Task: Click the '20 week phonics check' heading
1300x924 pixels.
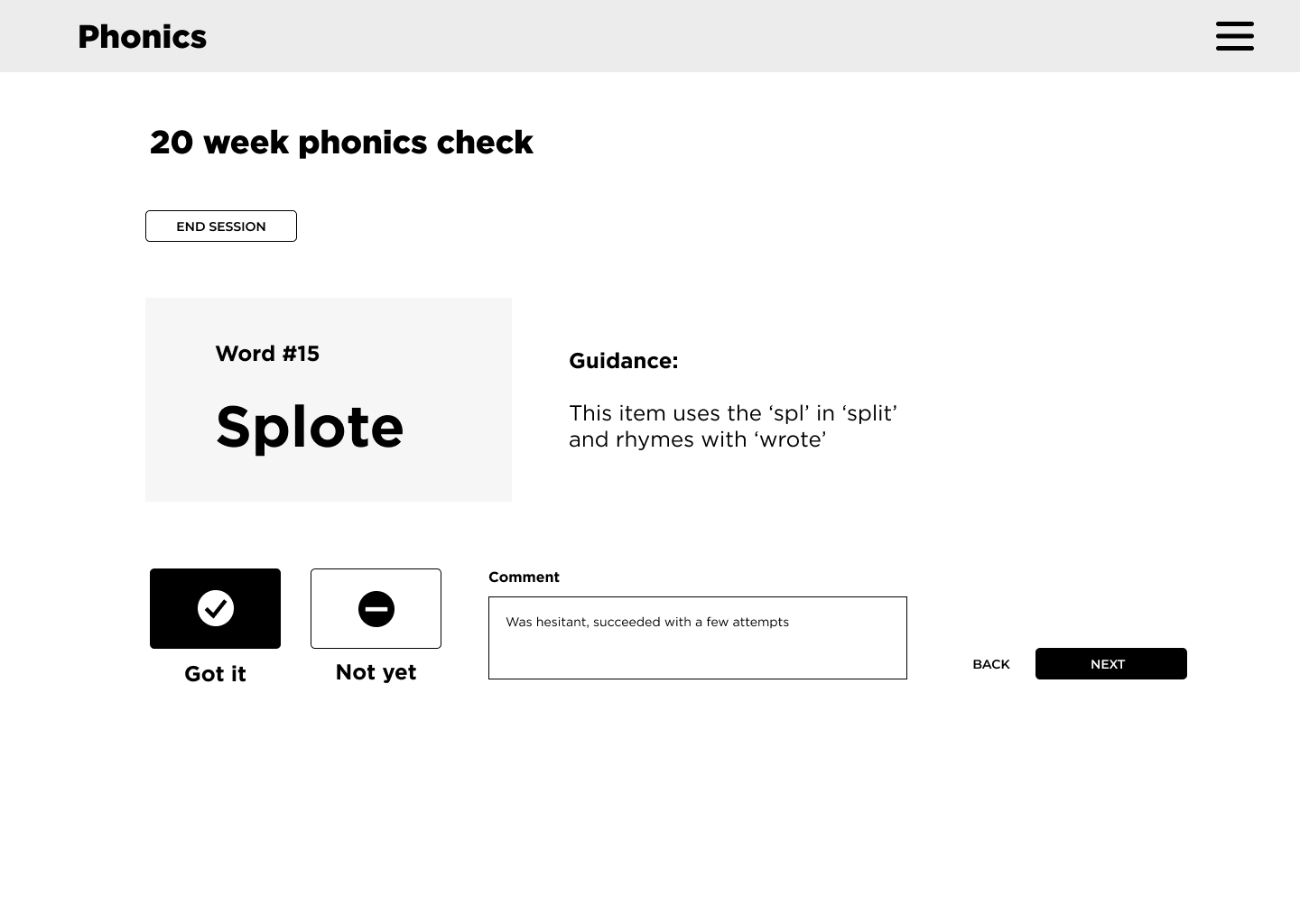Action: (341, 143)
